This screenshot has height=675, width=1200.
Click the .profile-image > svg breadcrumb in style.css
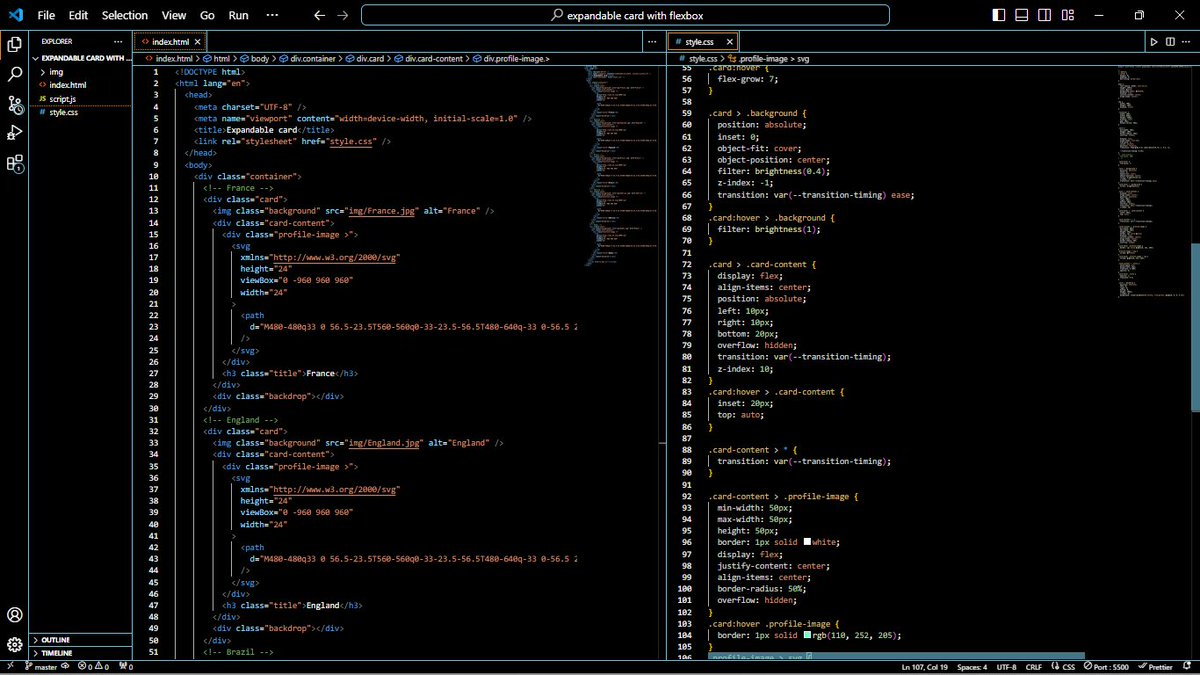[x=767, y=59]
